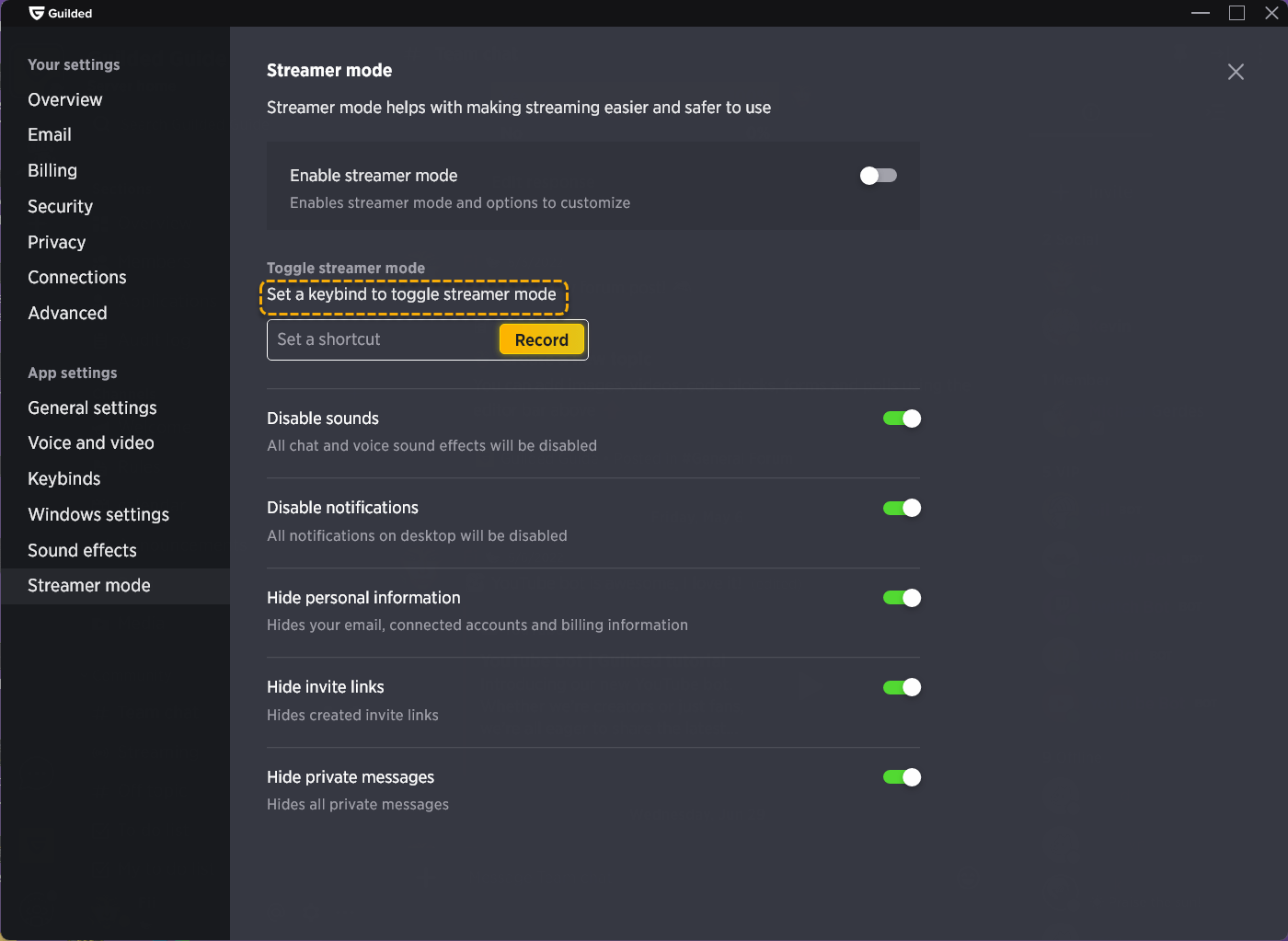The height and width of the screenshot is (941, 1288).
Task: Minimize the Guilded window
Action: point(1201,13)
